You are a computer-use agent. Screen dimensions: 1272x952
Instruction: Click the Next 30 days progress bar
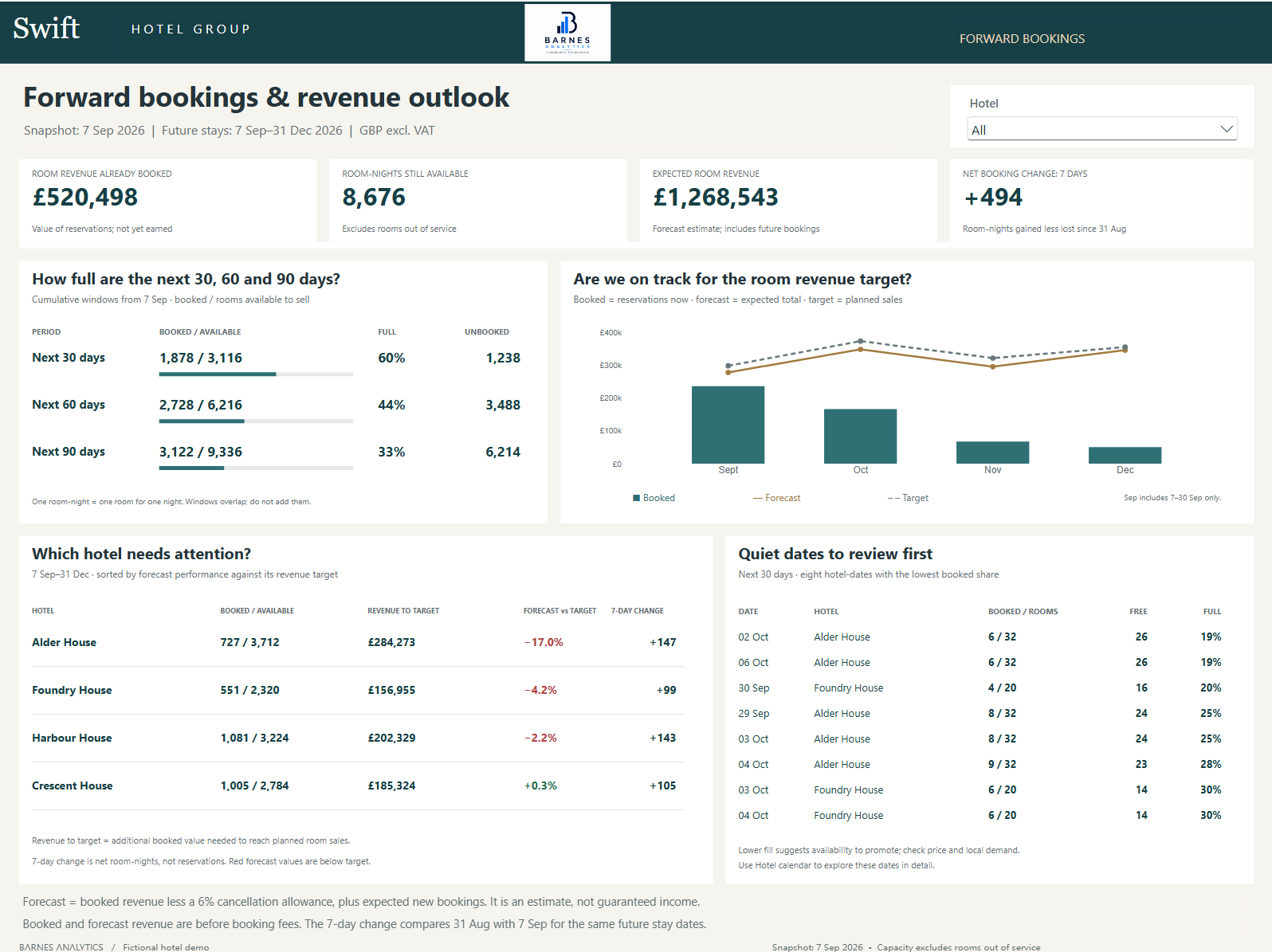click(256, 374)
